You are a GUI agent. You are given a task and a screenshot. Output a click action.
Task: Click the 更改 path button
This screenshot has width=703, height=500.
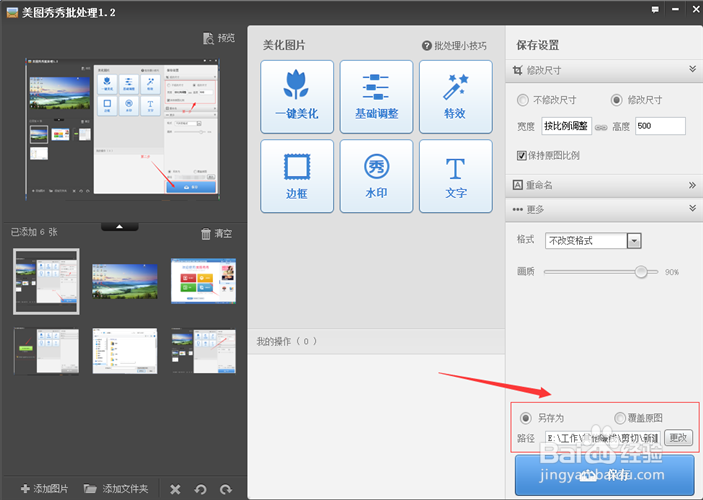pyautogui.click(x=678, y=437)
